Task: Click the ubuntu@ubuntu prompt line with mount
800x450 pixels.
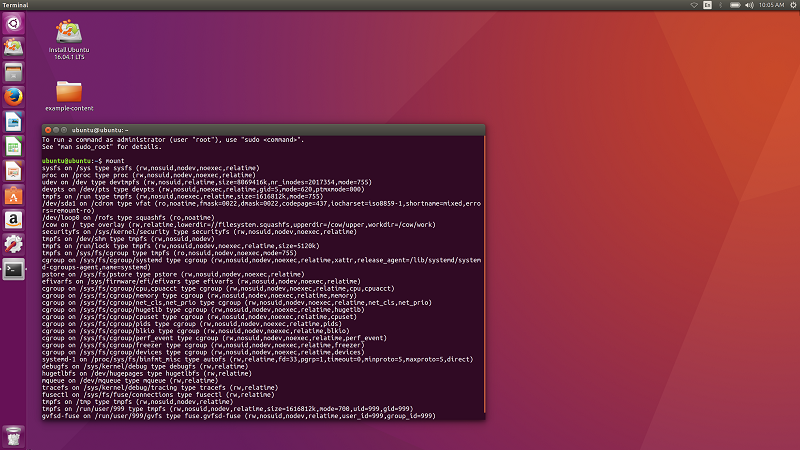Action: point(83,161)
